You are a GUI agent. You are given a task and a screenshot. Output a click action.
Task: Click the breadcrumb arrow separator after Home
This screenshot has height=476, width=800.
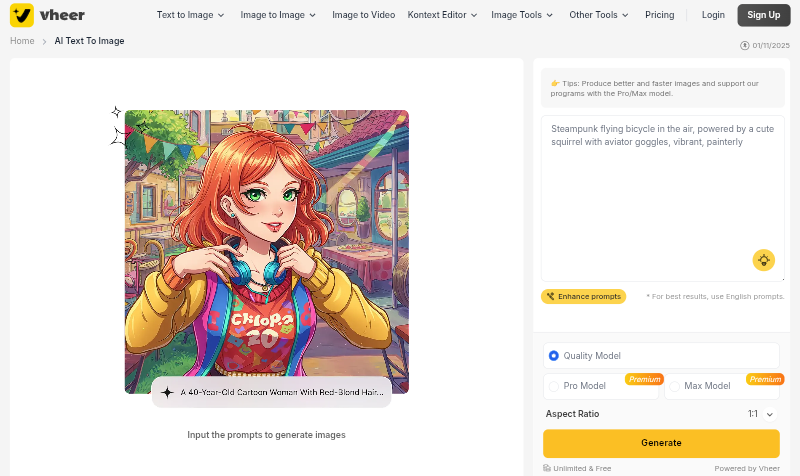(44, 41)
